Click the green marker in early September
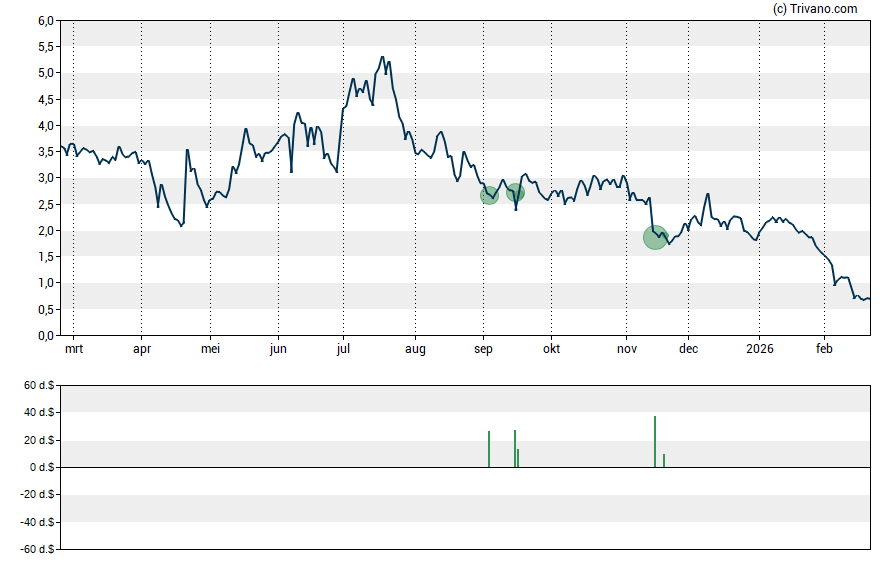 click(x=489, y=195)
